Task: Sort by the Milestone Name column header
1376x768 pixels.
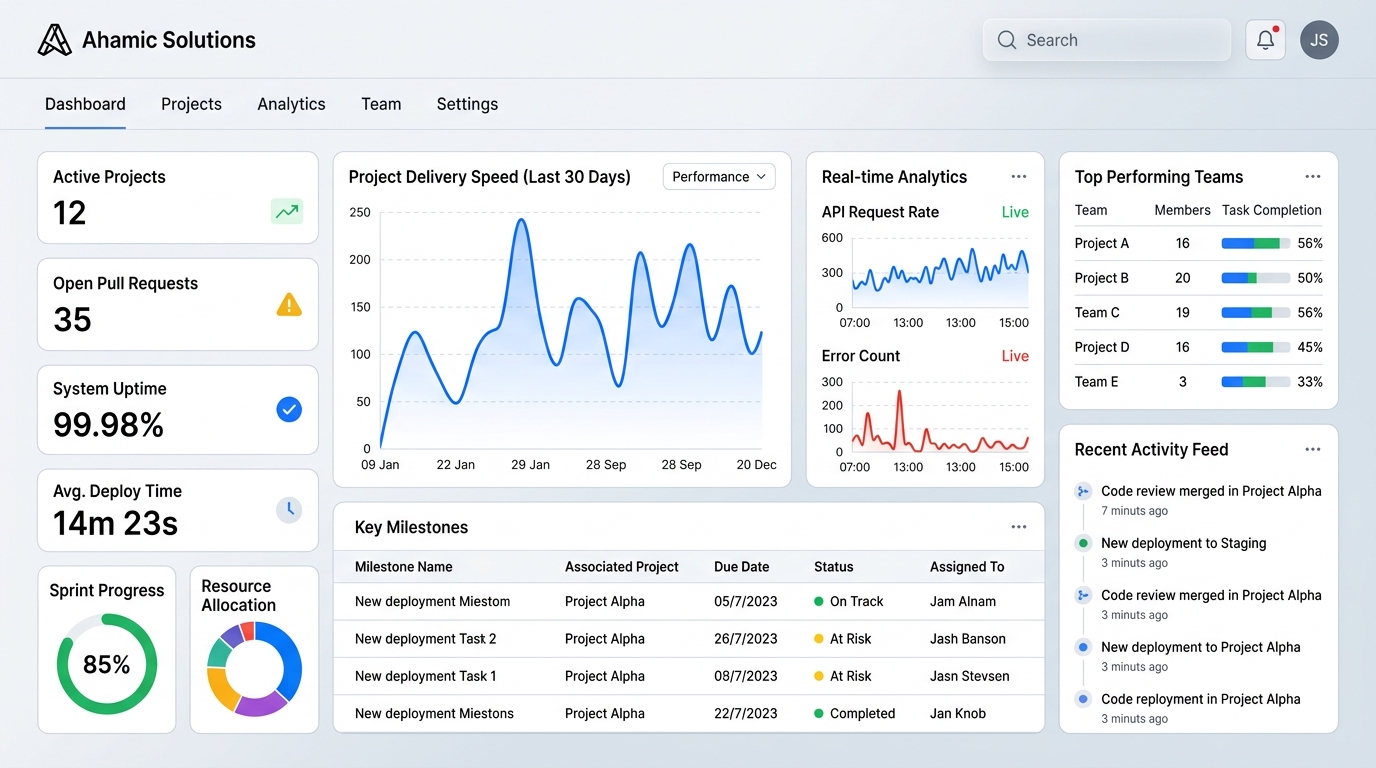Action: (404, 567)
